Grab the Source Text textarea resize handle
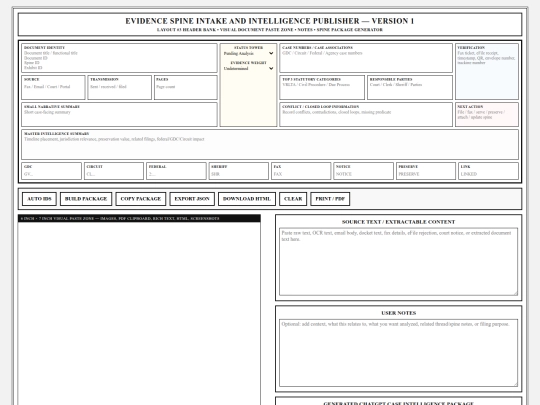The height and width of the screenshot is (405, 540). (x=515, y=293)
